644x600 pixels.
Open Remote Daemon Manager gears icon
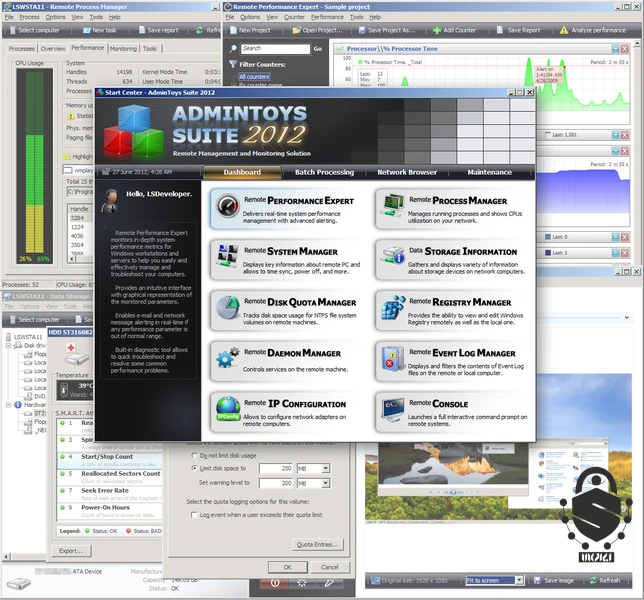point(228,358)
